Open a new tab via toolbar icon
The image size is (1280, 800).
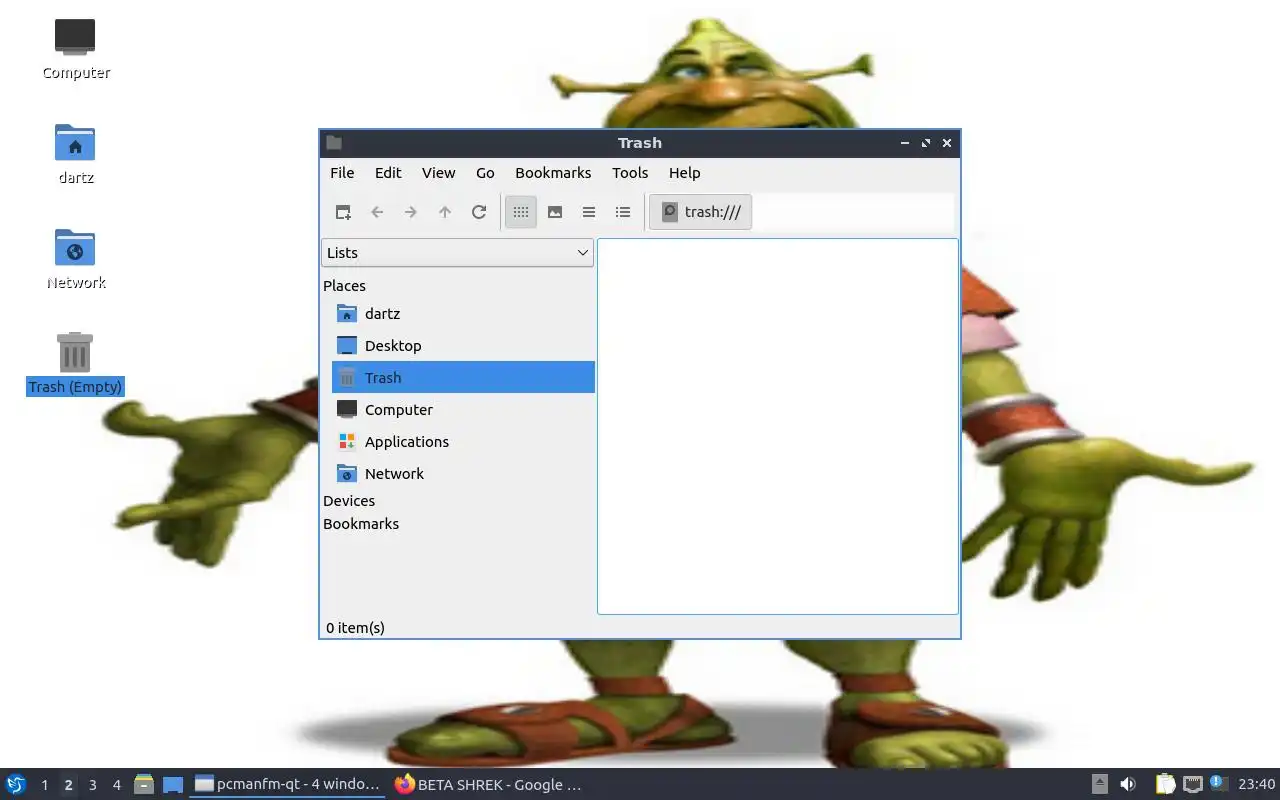point(343,212)
